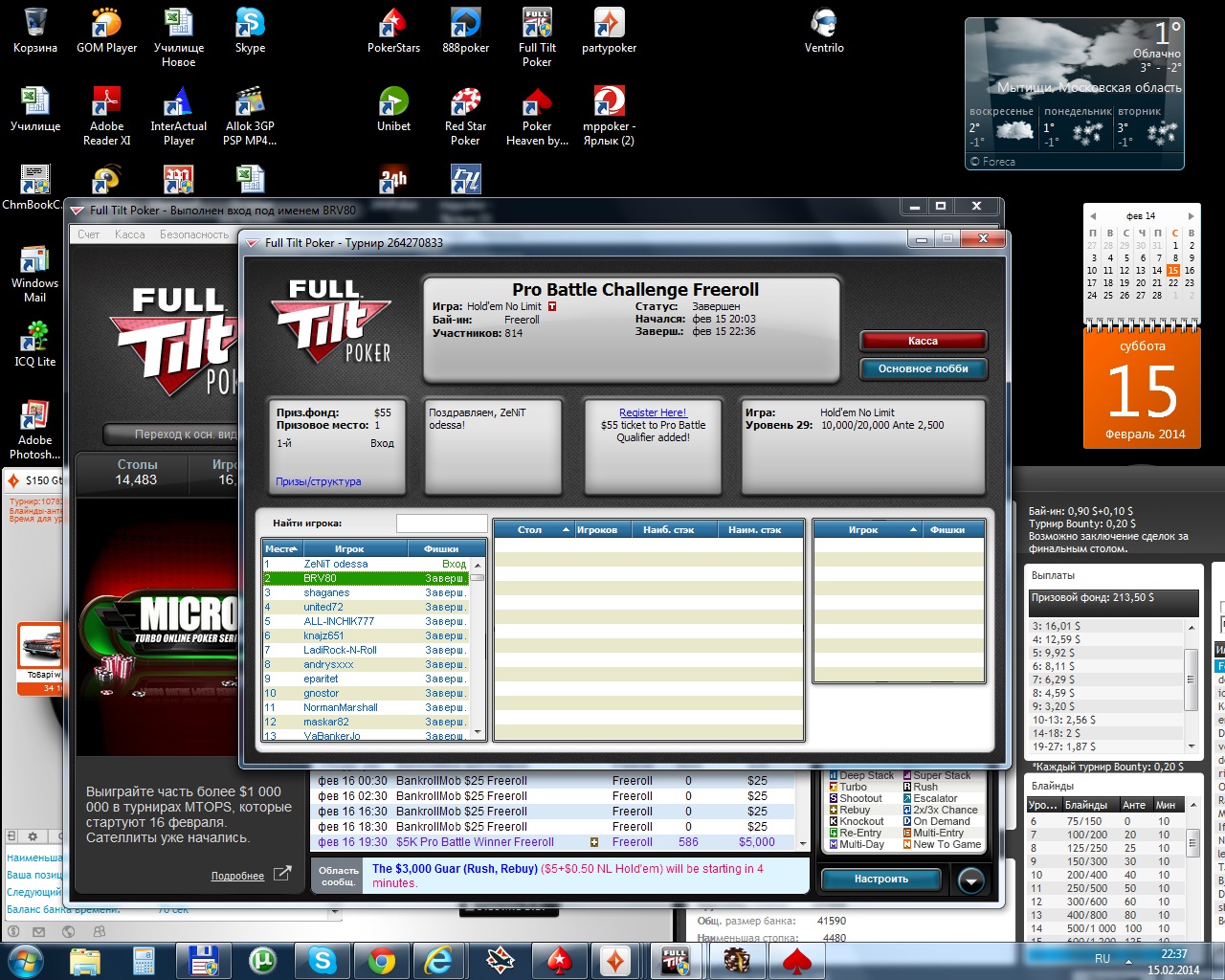This screenshot has width=1225, height=980.
Task: Launch partypoker from the desktop
Action: tap(609, 30)
